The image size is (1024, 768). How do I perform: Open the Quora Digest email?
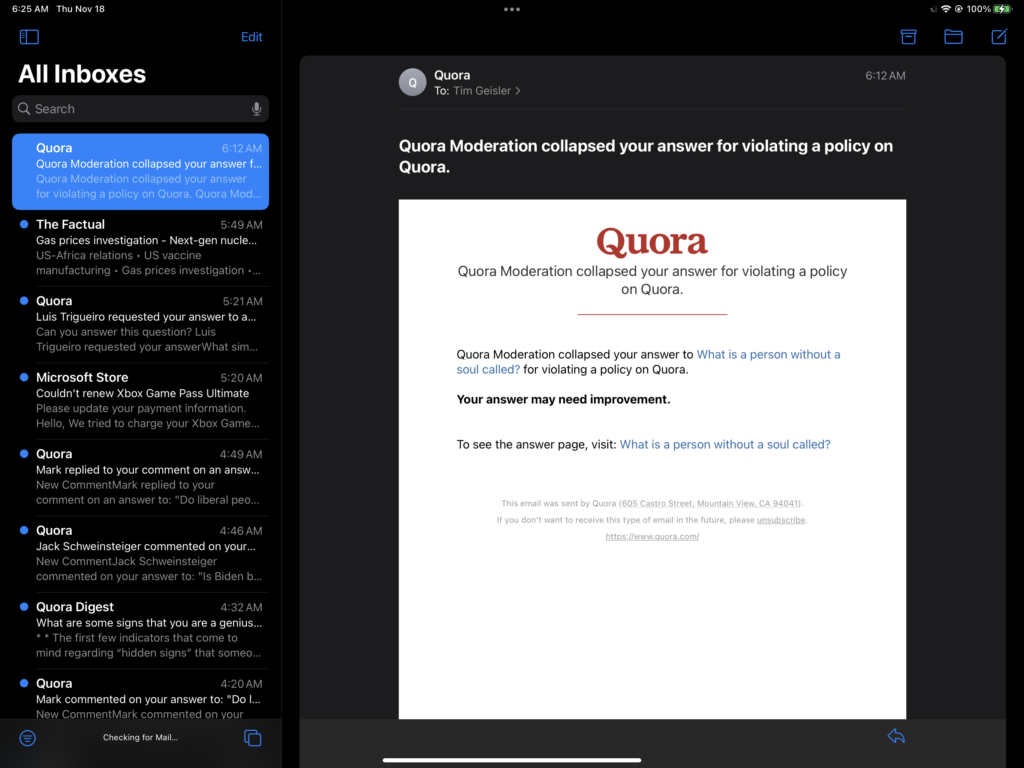[x=140, y=630]
